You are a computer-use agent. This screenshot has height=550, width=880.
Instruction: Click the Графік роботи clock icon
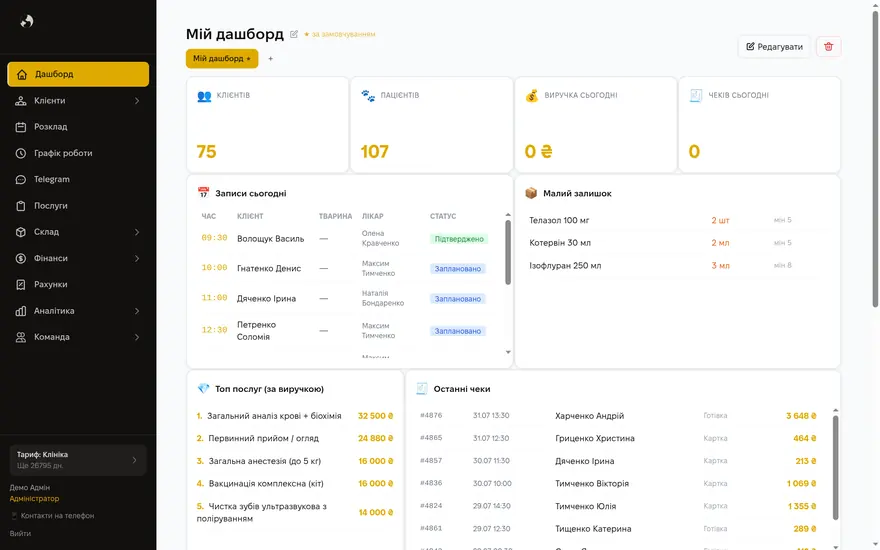pyautogui.click(x=21, y=153)
